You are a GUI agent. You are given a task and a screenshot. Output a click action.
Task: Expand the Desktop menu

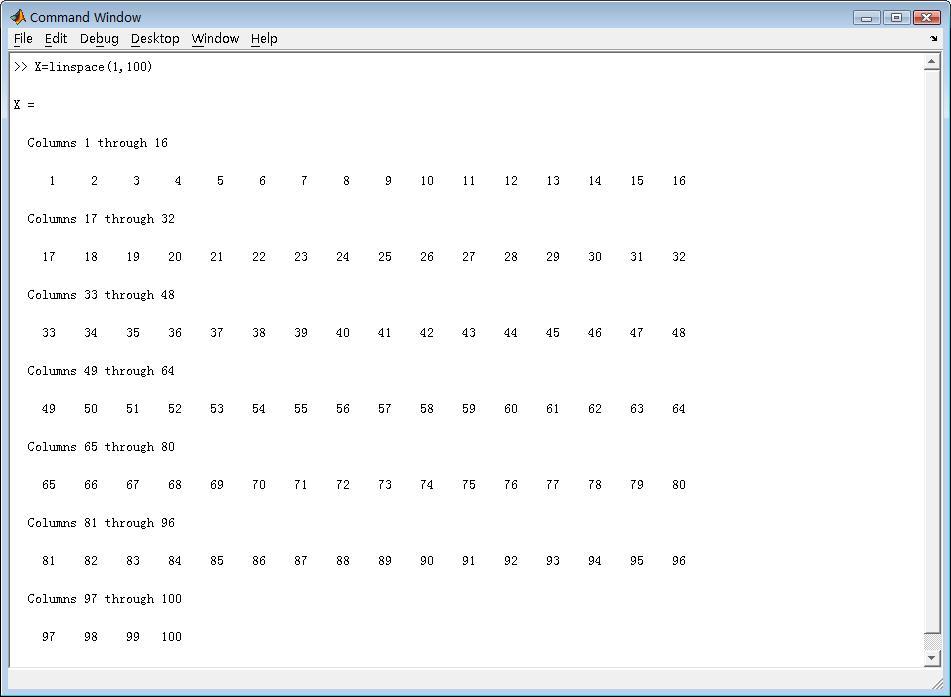click(155, 39)
